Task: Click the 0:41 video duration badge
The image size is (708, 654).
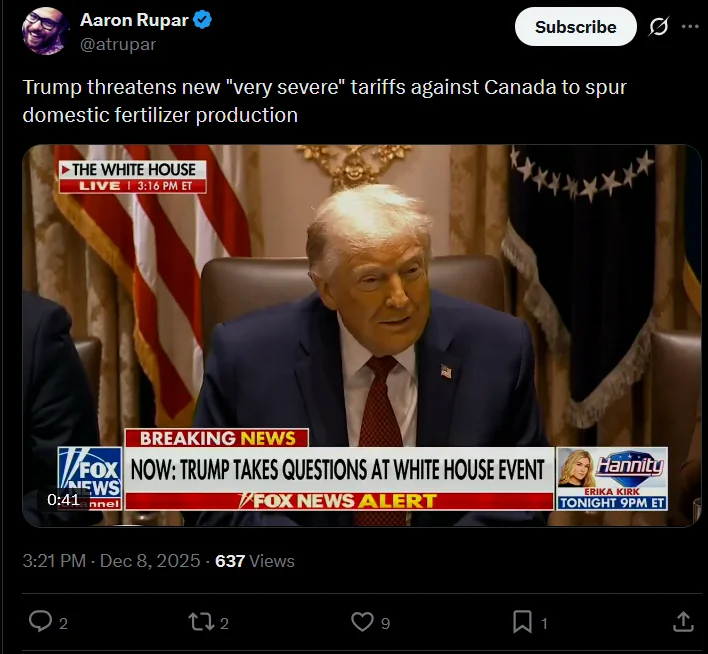Action: [63, 499]
